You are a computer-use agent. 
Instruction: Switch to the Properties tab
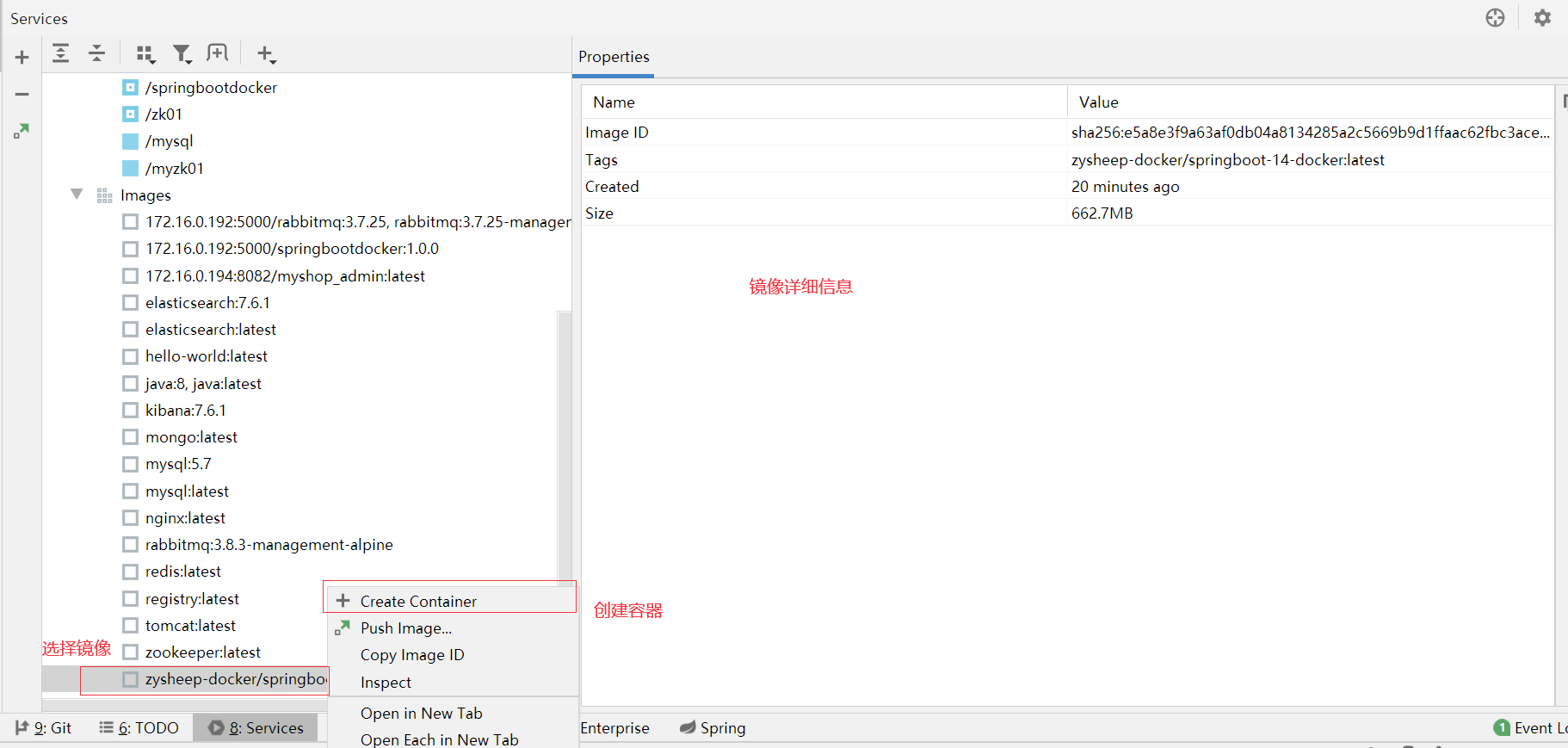tap(614, 57)
